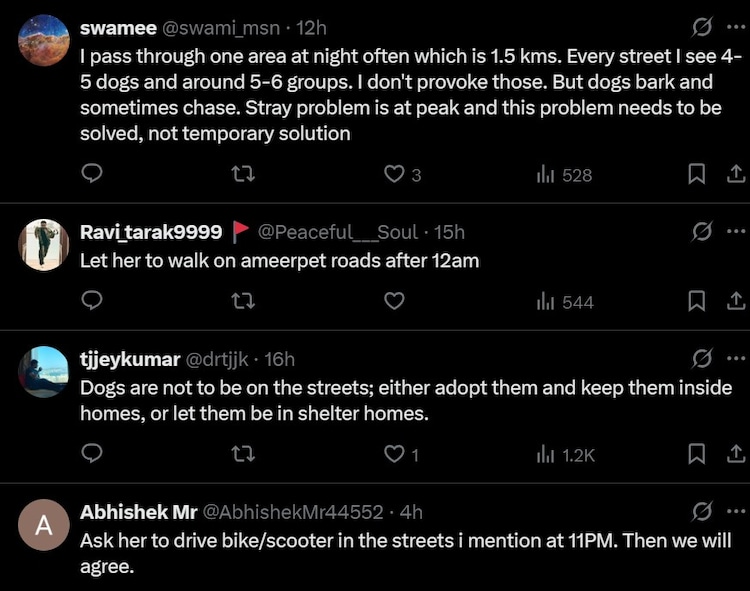
Task: Expand more menu on Ravi_tarak9999's tweet
Action: (737, 232)
